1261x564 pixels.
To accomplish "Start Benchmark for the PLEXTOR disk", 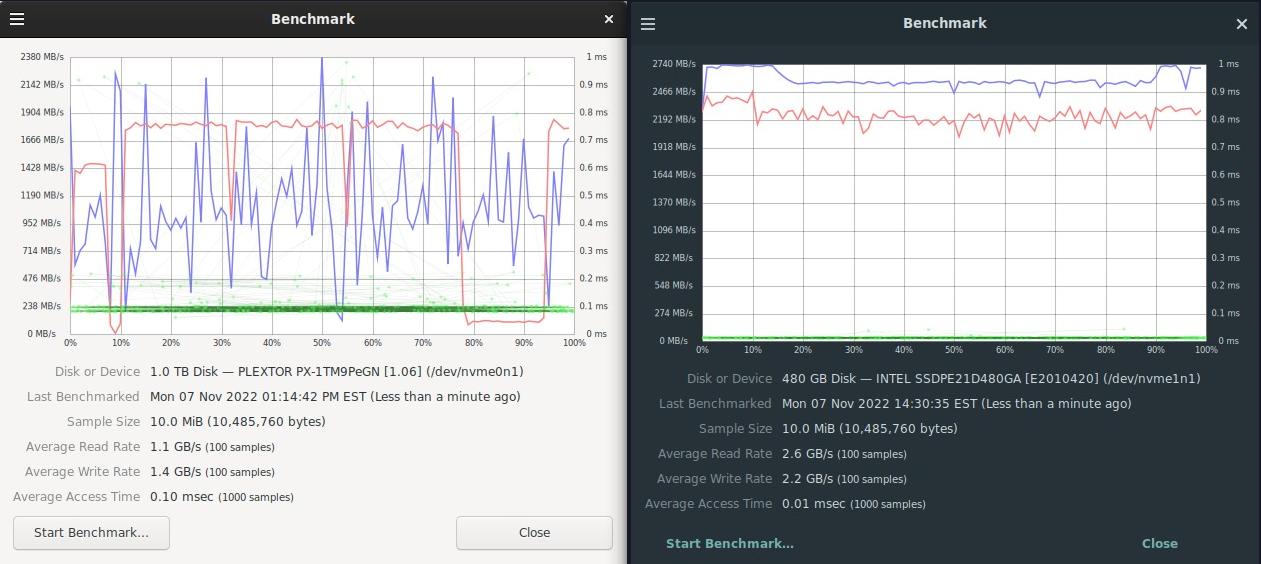I will (91, 533).
